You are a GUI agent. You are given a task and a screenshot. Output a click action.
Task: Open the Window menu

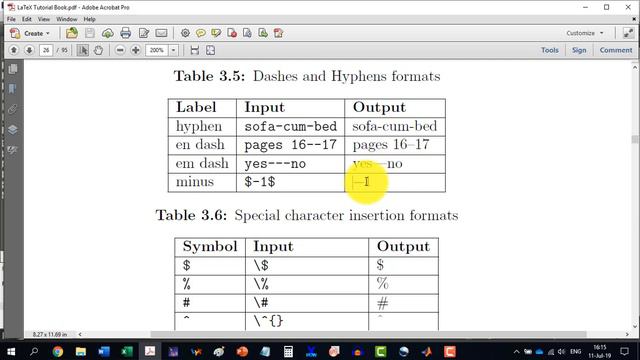coord(67,19)
